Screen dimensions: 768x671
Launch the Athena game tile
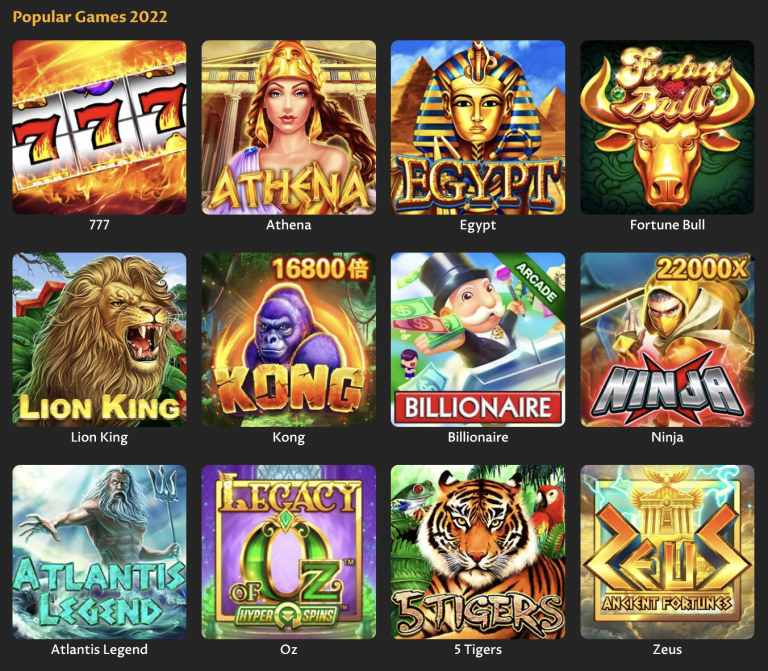click(289, 127)
